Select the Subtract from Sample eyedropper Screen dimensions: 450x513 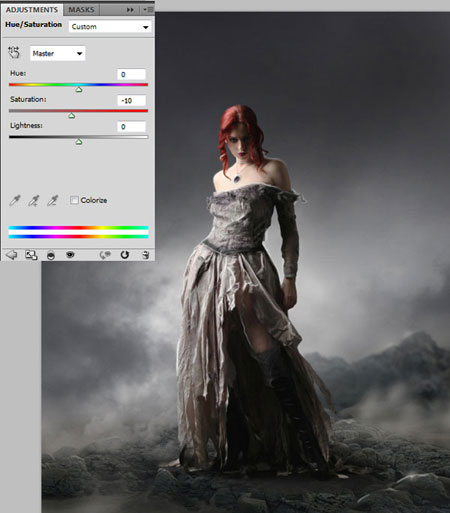(x=52, y=200)
